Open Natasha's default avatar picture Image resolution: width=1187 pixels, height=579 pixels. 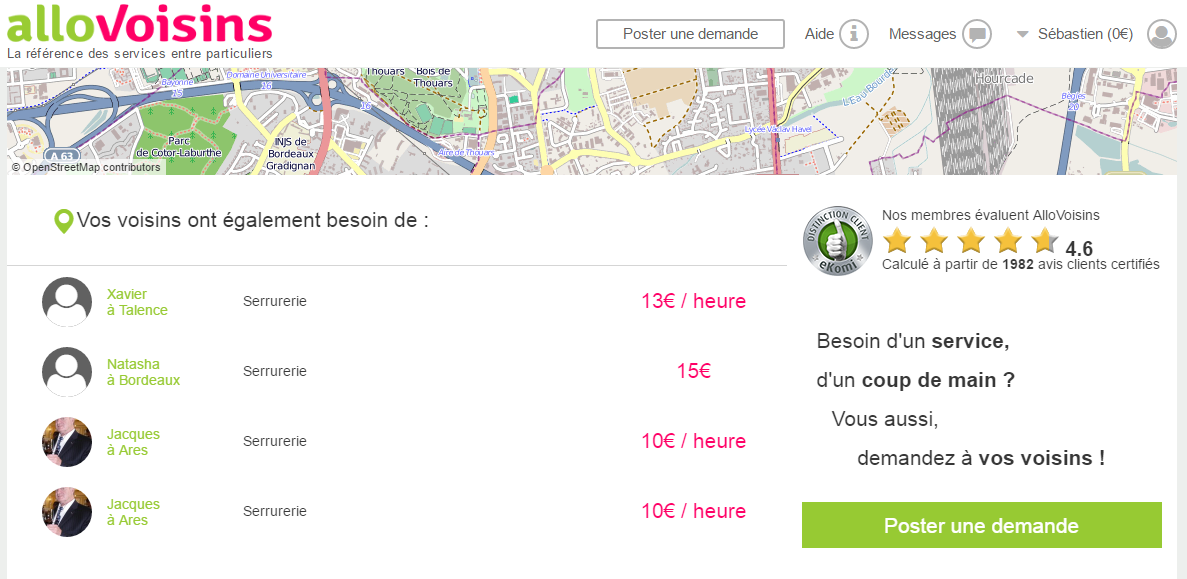(x=67, y=372)
